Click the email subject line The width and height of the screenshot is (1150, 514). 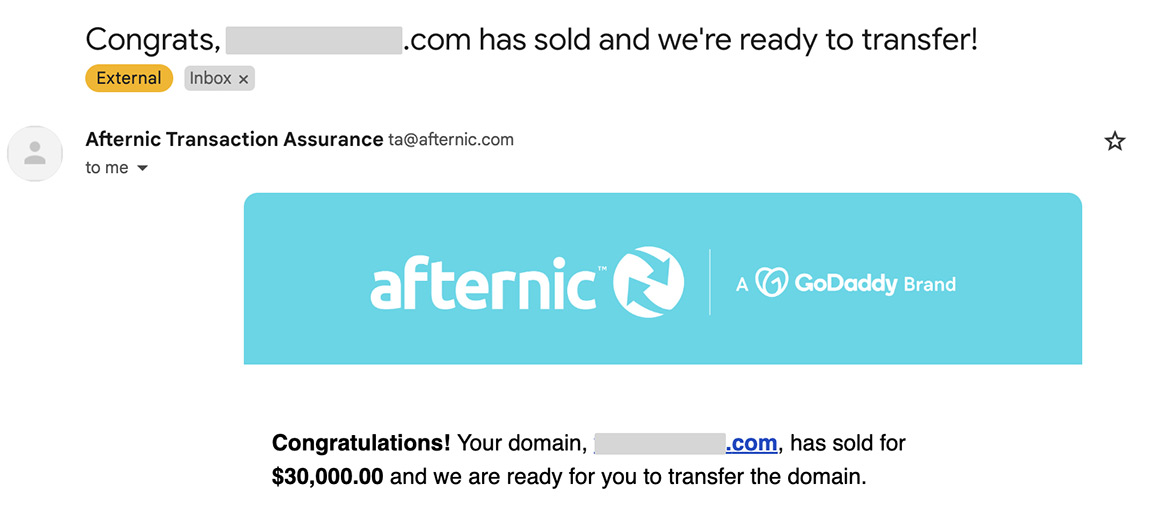(532, 40)
